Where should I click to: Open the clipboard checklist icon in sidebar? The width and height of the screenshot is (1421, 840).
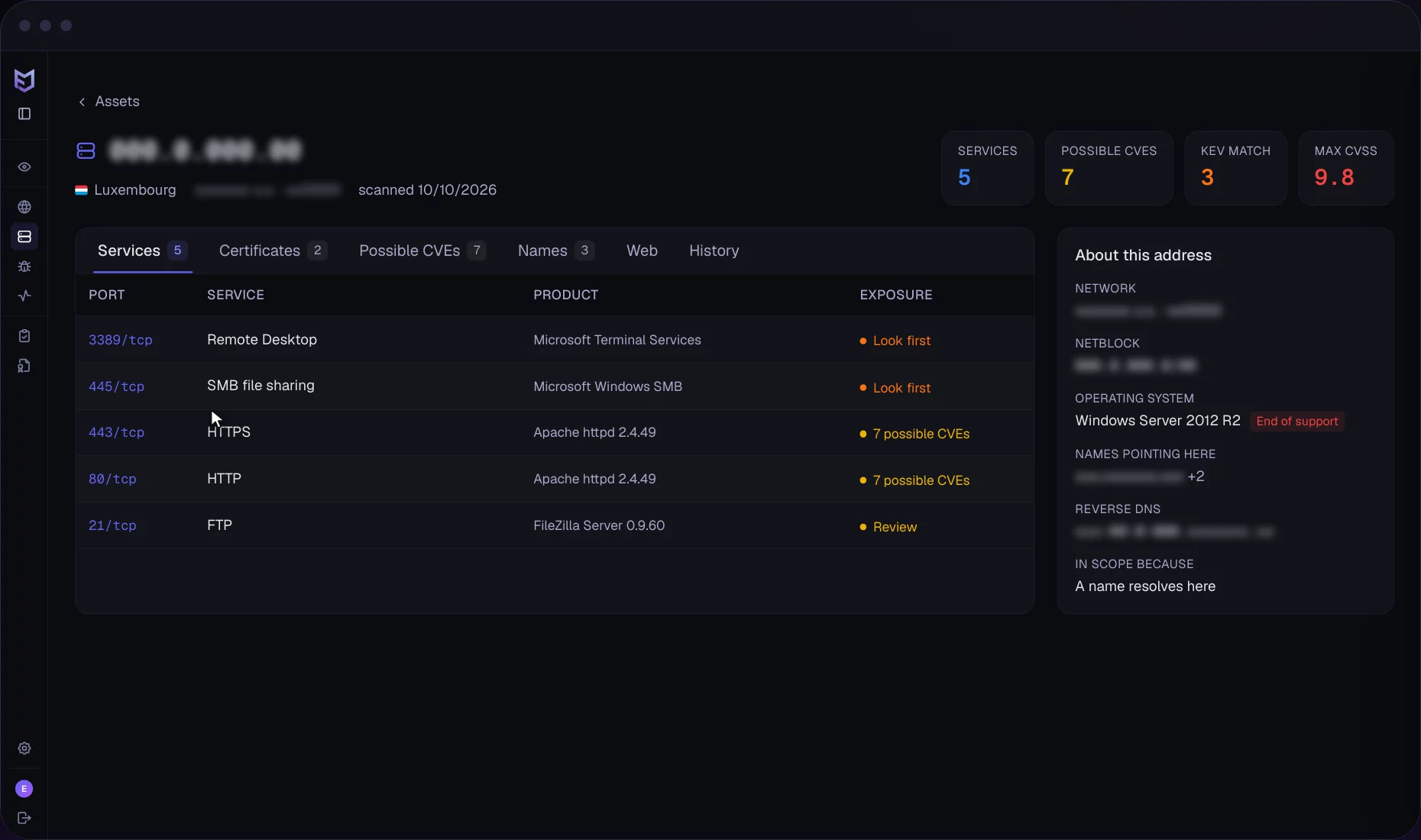point(24,336)
